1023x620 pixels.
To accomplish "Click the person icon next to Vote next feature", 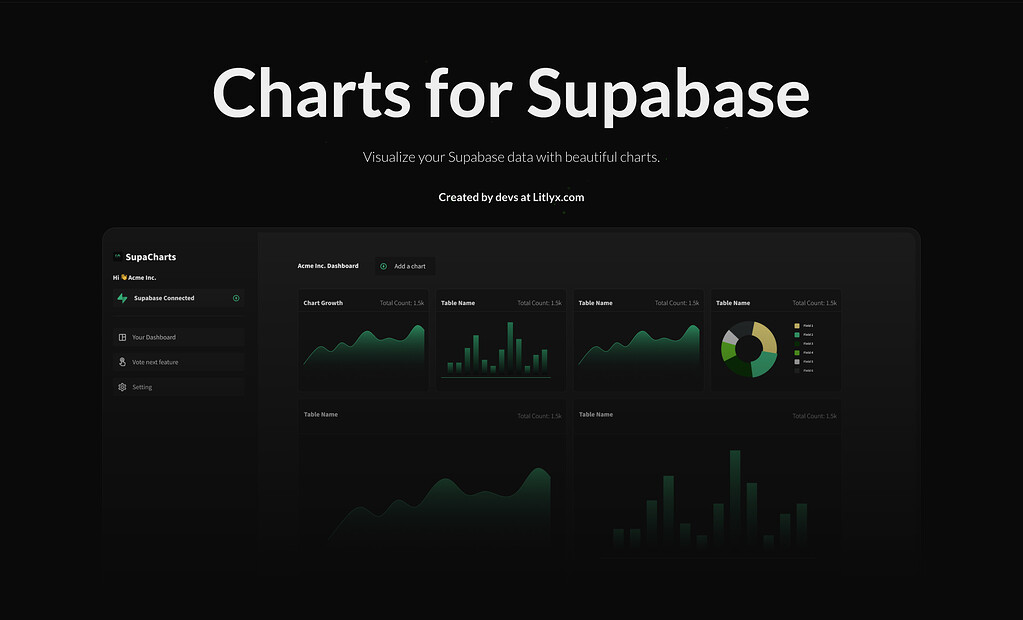I will point(122,362).
